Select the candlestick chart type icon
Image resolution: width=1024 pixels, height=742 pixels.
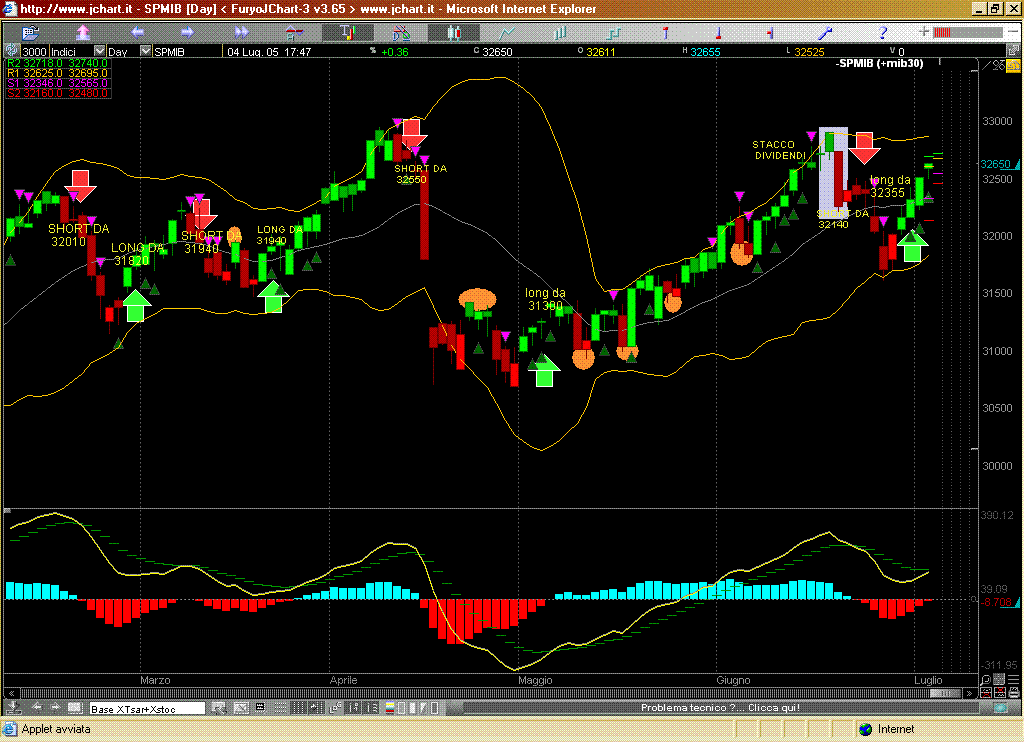click(453, 32)
